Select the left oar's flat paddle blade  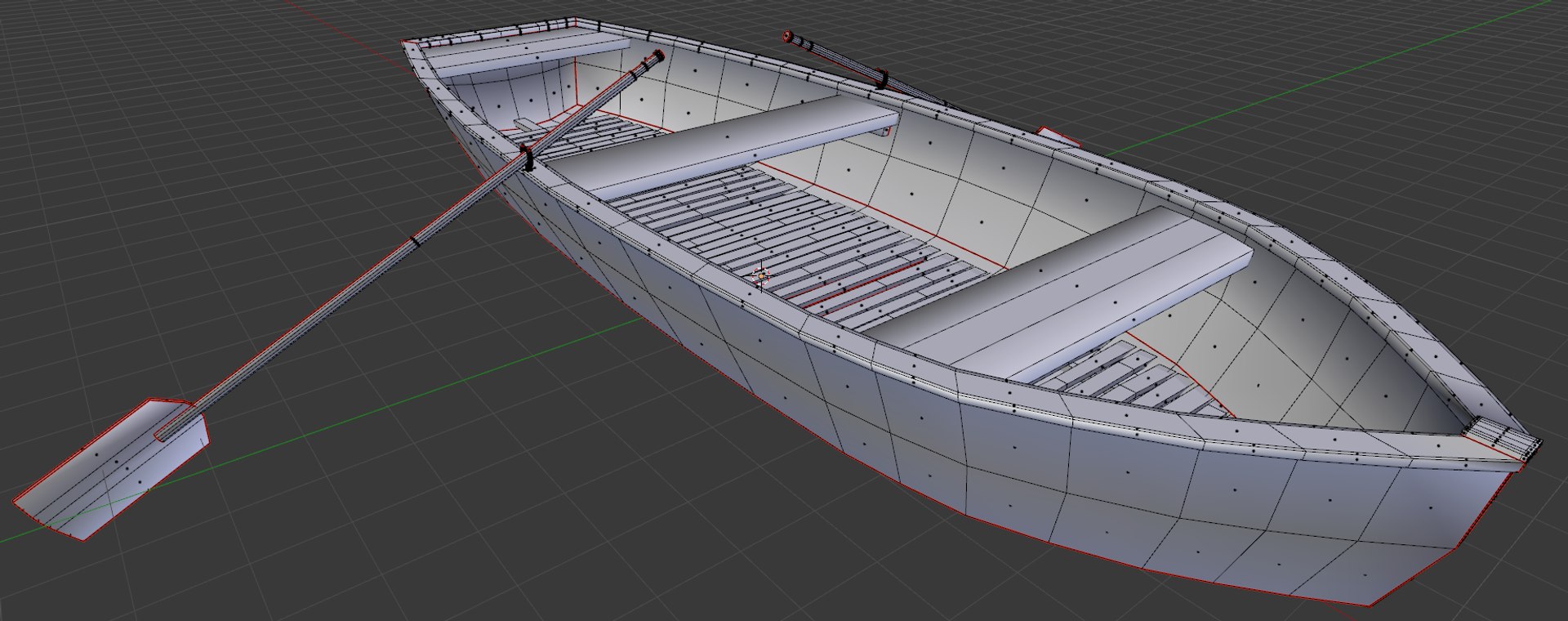(112, 470)
